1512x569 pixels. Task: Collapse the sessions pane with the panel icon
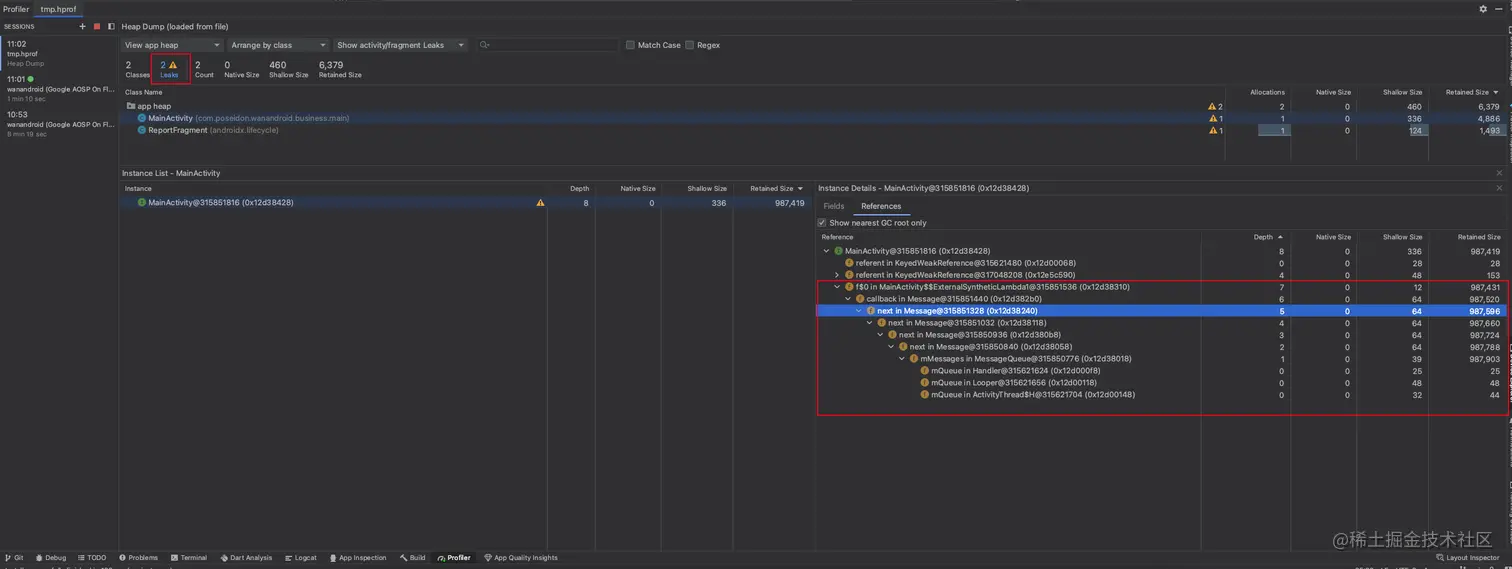click(x=111, y=27)
